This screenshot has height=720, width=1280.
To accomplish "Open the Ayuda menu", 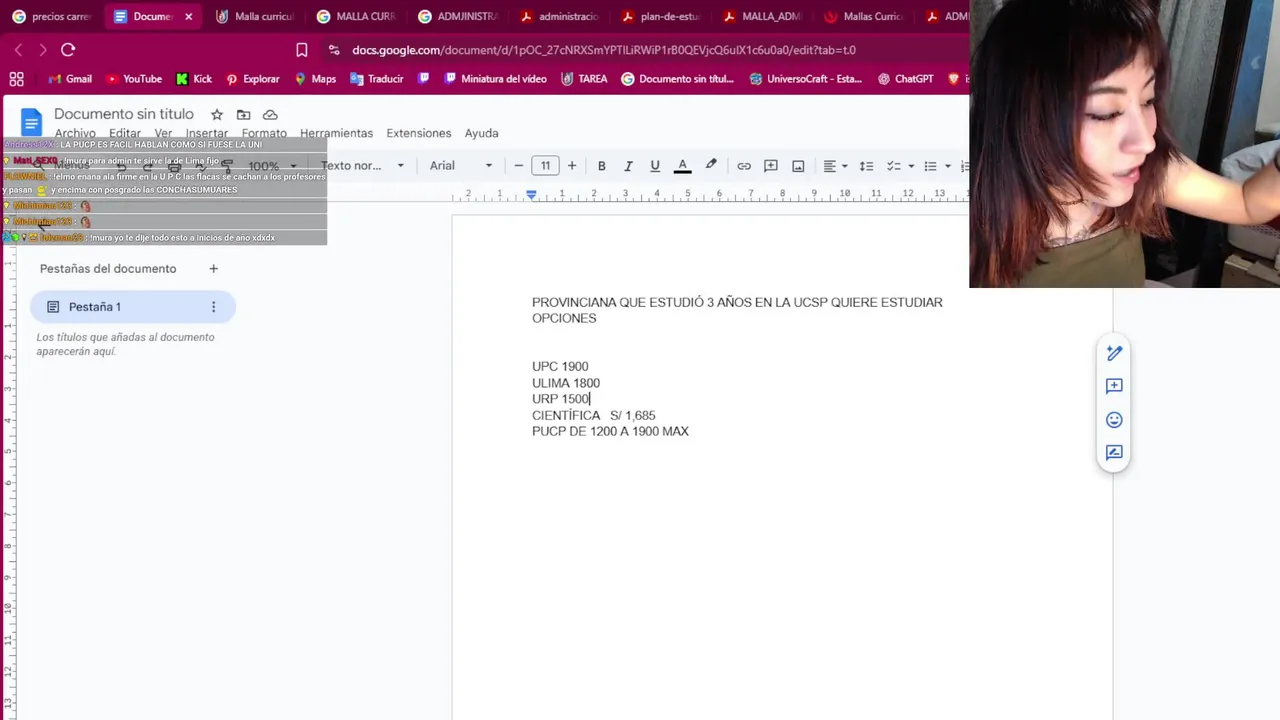I will [x=481, y=133].
